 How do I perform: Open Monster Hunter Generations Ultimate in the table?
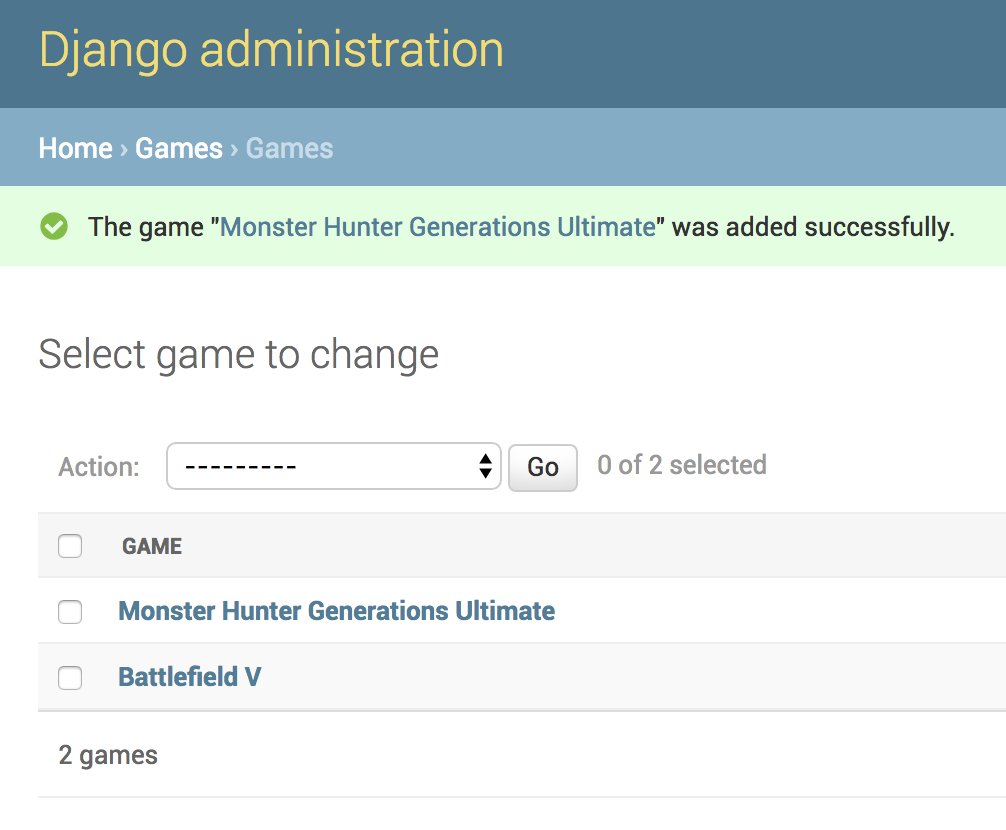tap(337, 611)
